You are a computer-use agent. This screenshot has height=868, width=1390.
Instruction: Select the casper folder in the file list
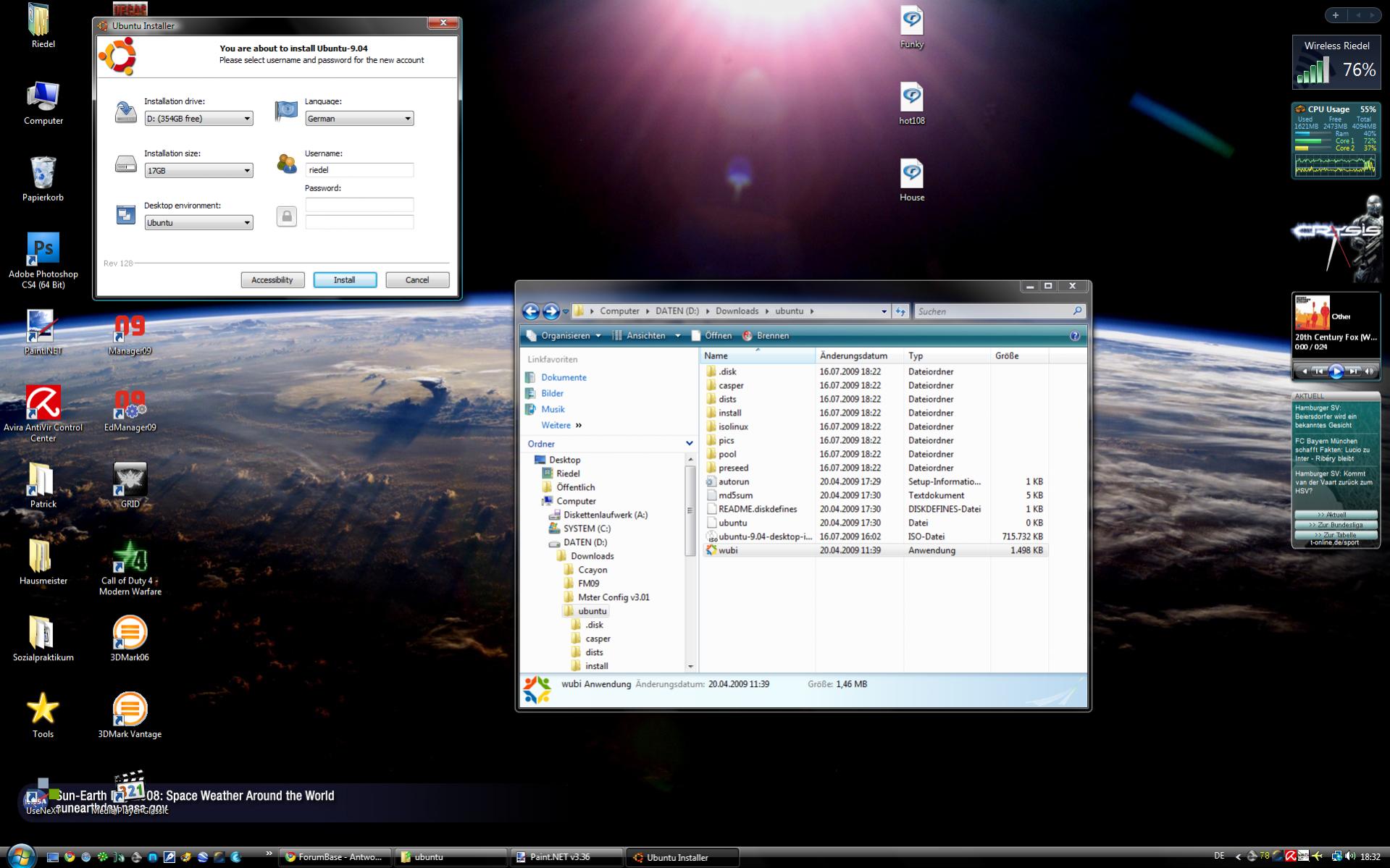click(875, 386)
